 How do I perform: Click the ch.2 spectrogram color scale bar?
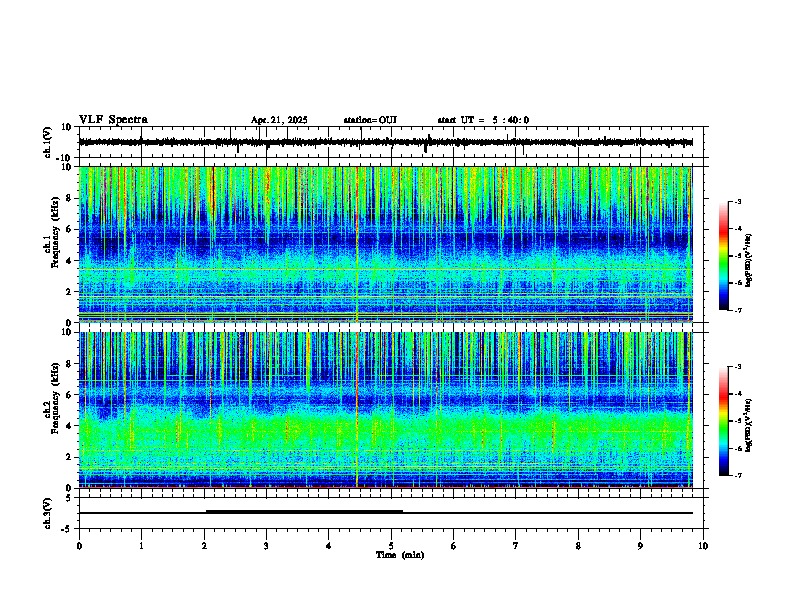tap(723, 421)
